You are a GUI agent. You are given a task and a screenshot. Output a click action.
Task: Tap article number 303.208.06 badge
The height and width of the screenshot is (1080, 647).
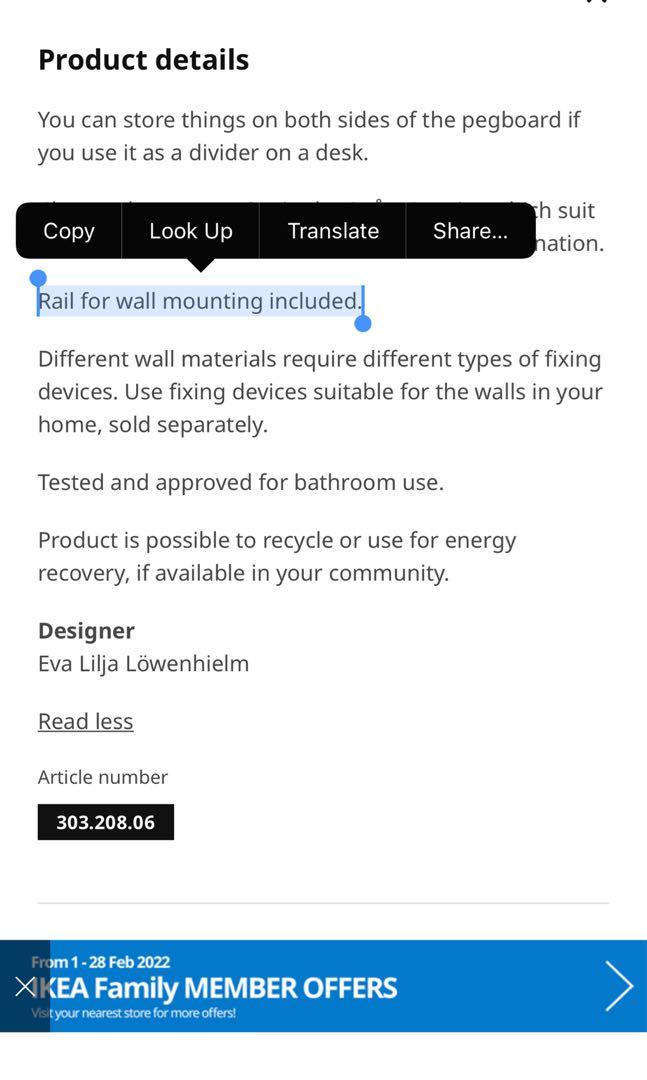point(105,822)
